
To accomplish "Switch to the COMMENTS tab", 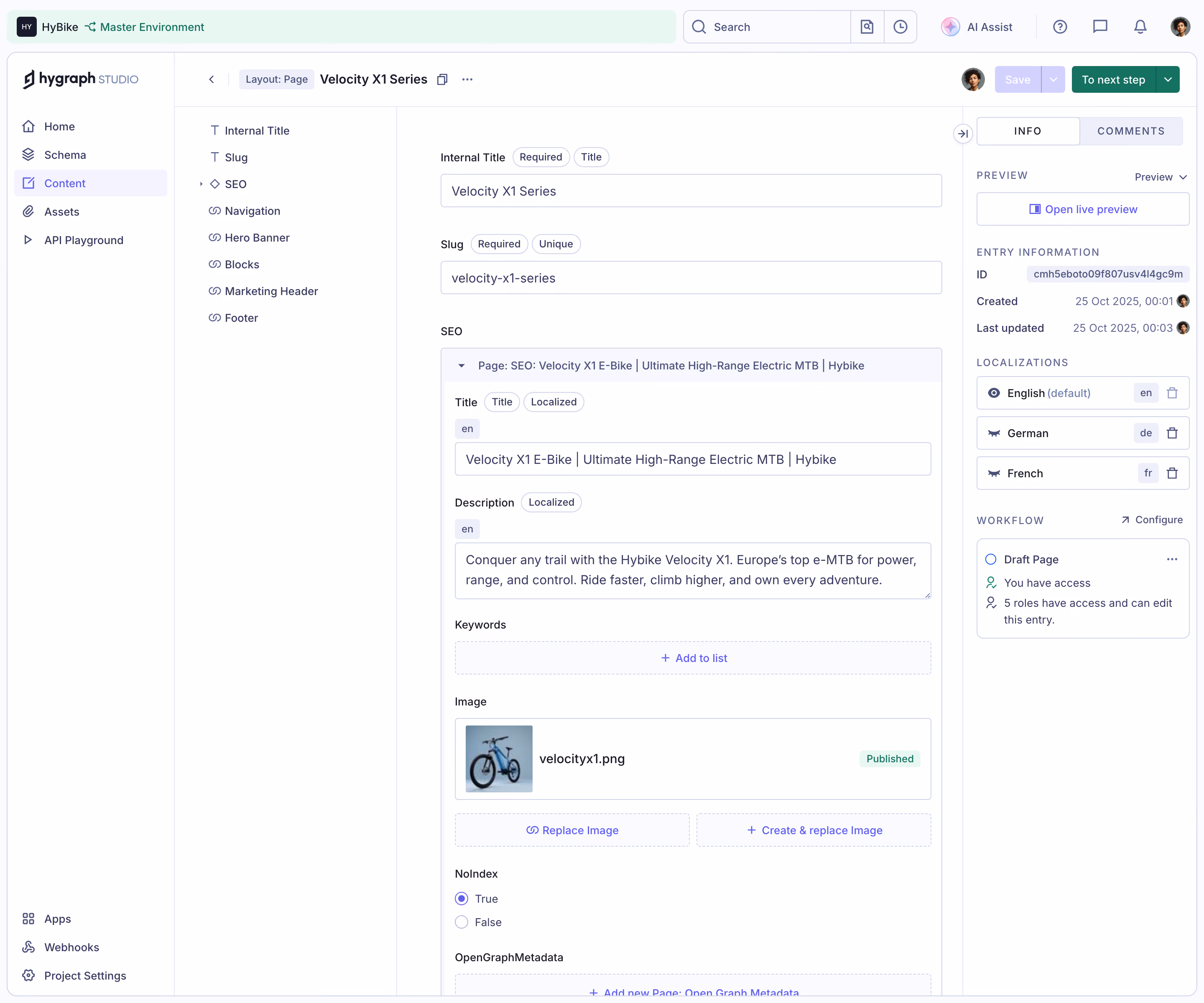I will 1130,131.
